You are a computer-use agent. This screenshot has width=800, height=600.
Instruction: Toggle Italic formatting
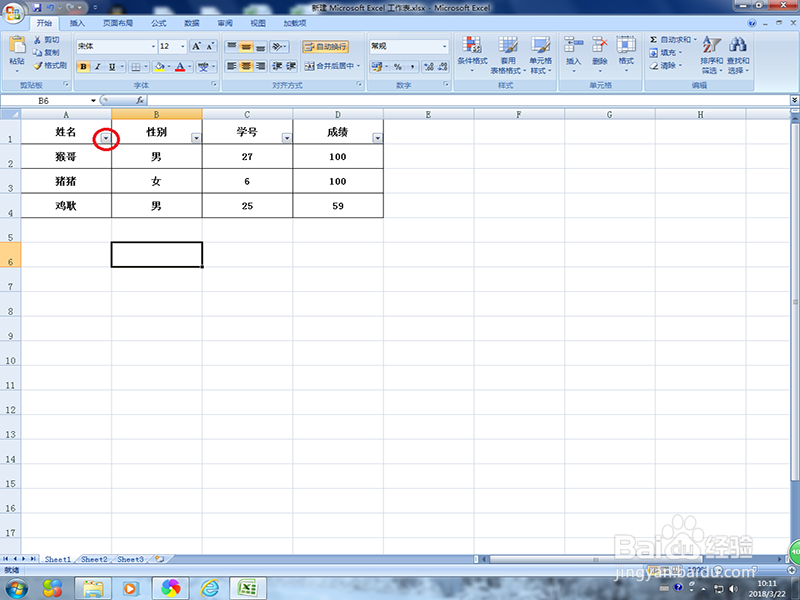click(97, 67)
